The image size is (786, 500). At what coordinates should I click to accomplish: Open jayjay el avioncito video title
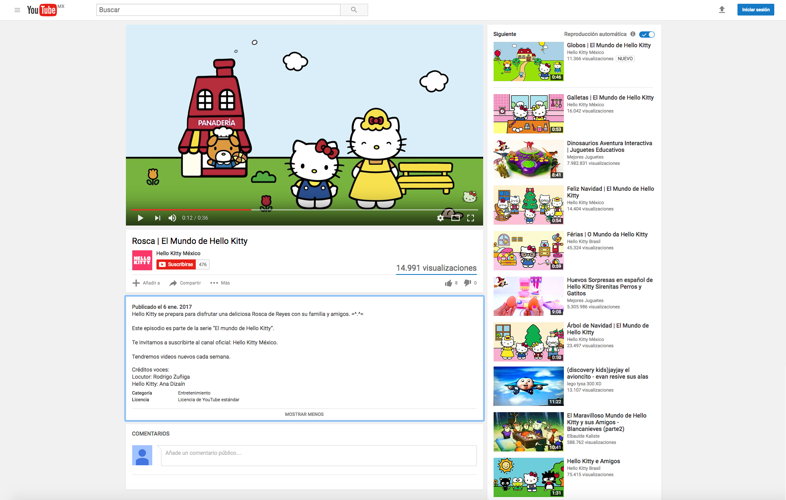[x=607, y=373]
